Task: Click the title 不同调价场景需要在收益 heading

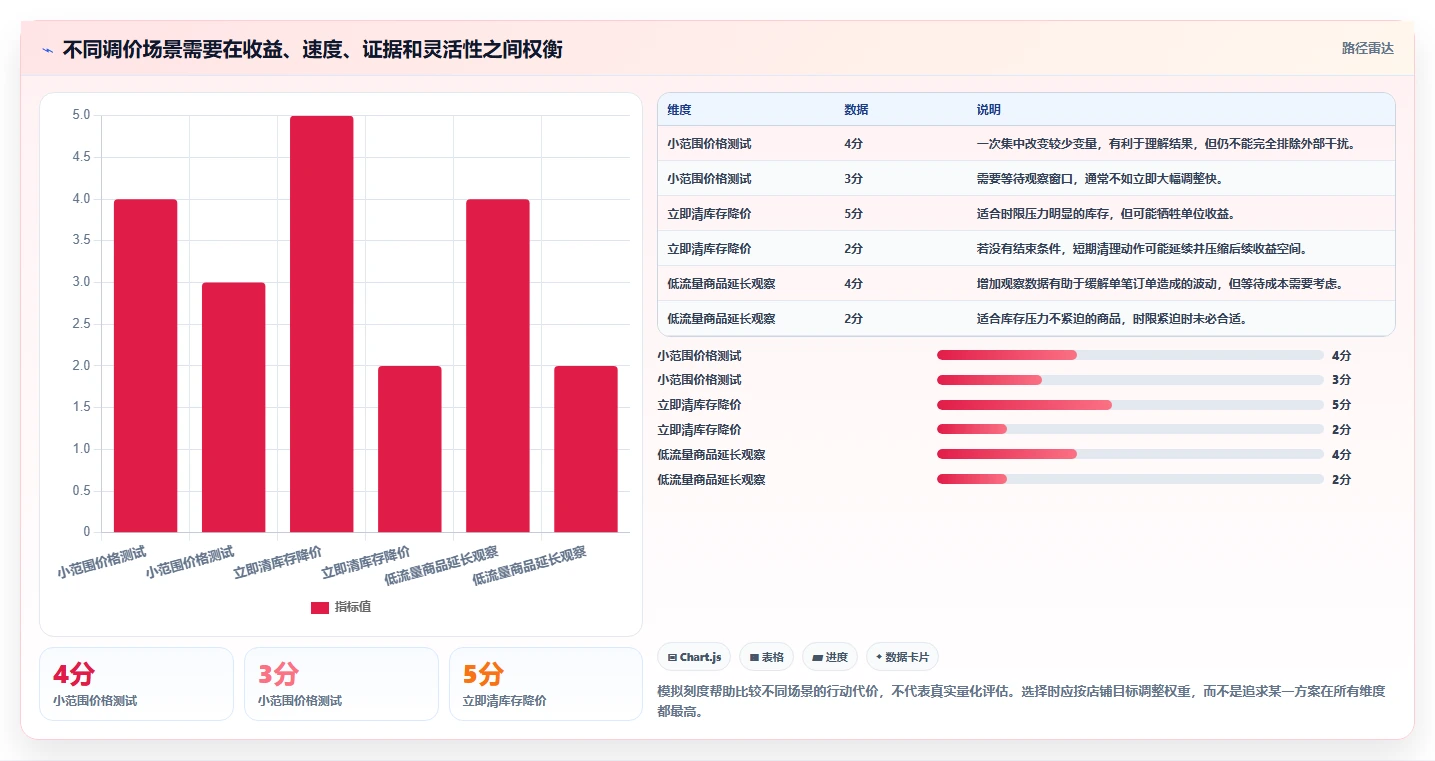Action: point(313,49)
